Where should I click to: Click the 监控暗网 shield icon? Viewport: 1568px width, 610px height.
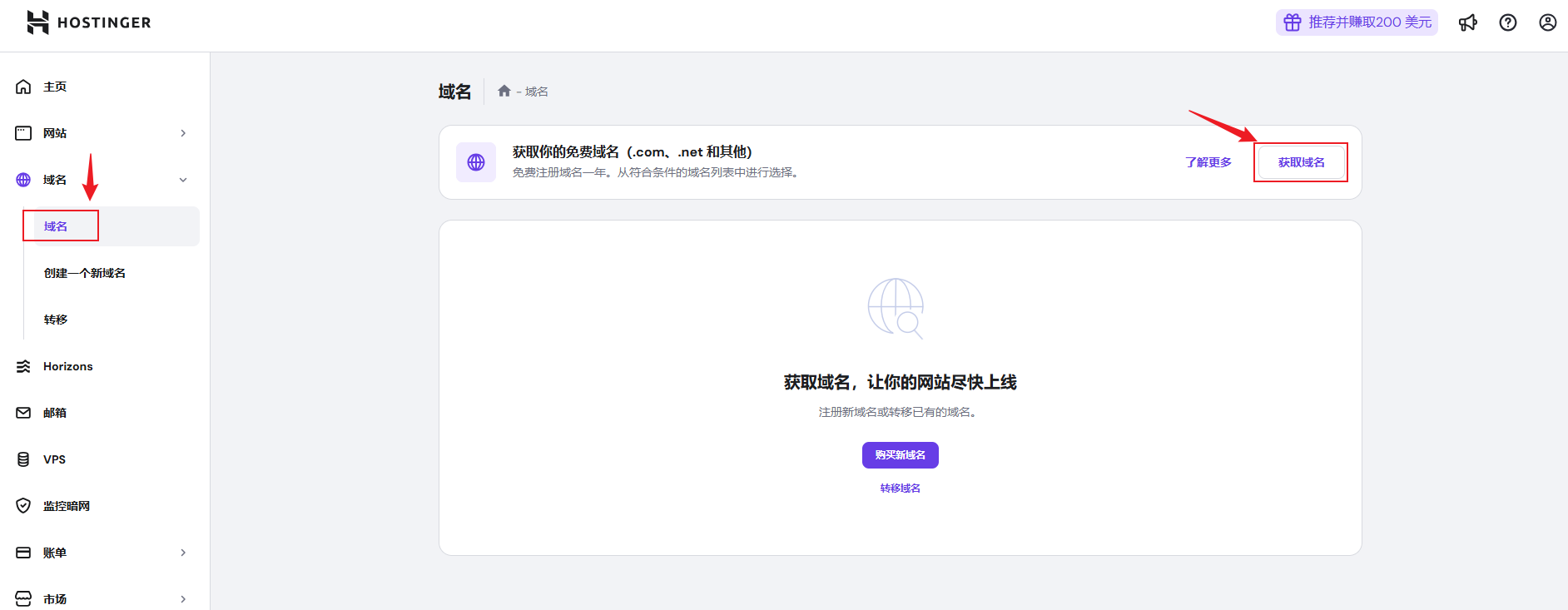(23, 506)
